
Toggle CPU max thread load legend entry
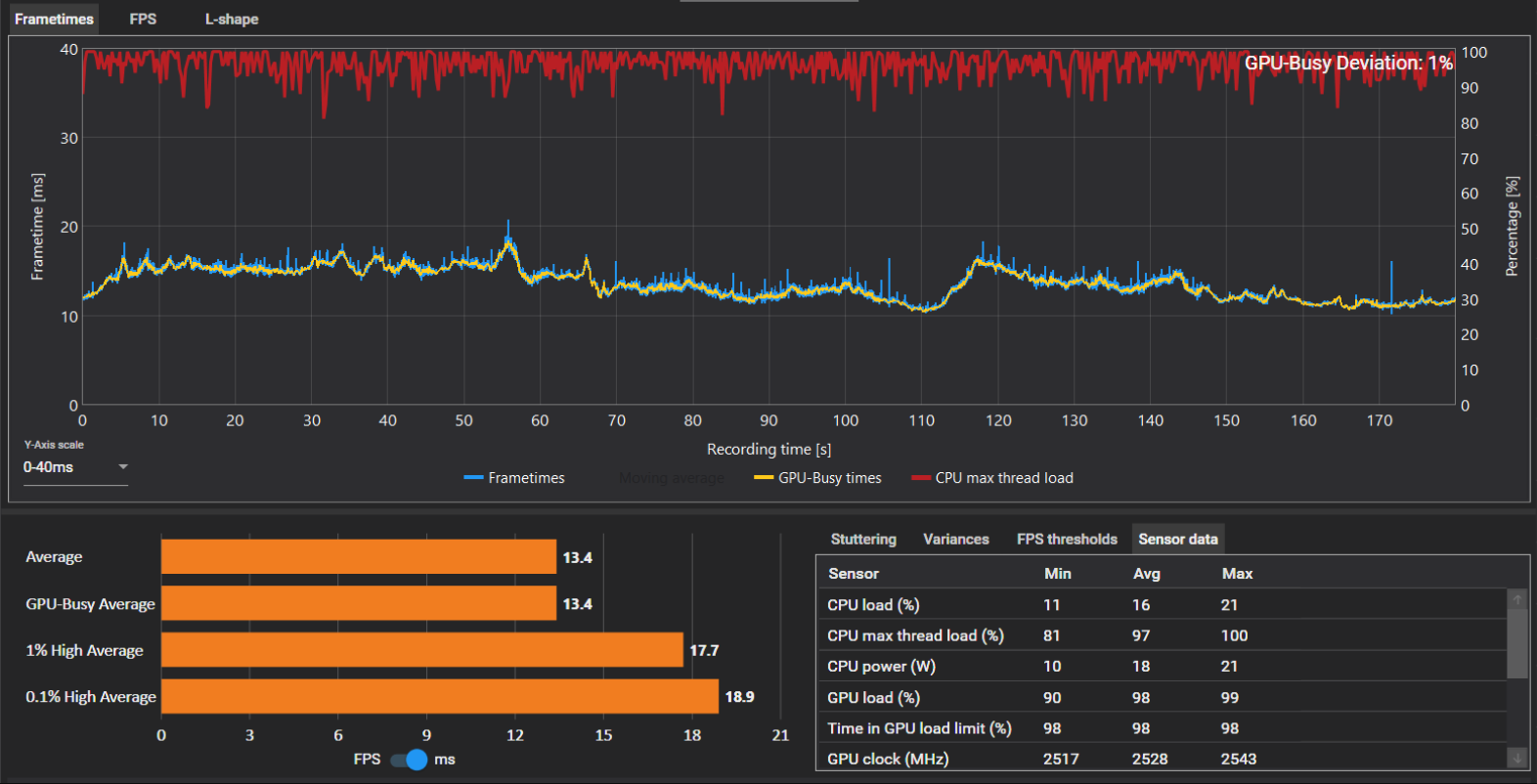click(992, 478)
